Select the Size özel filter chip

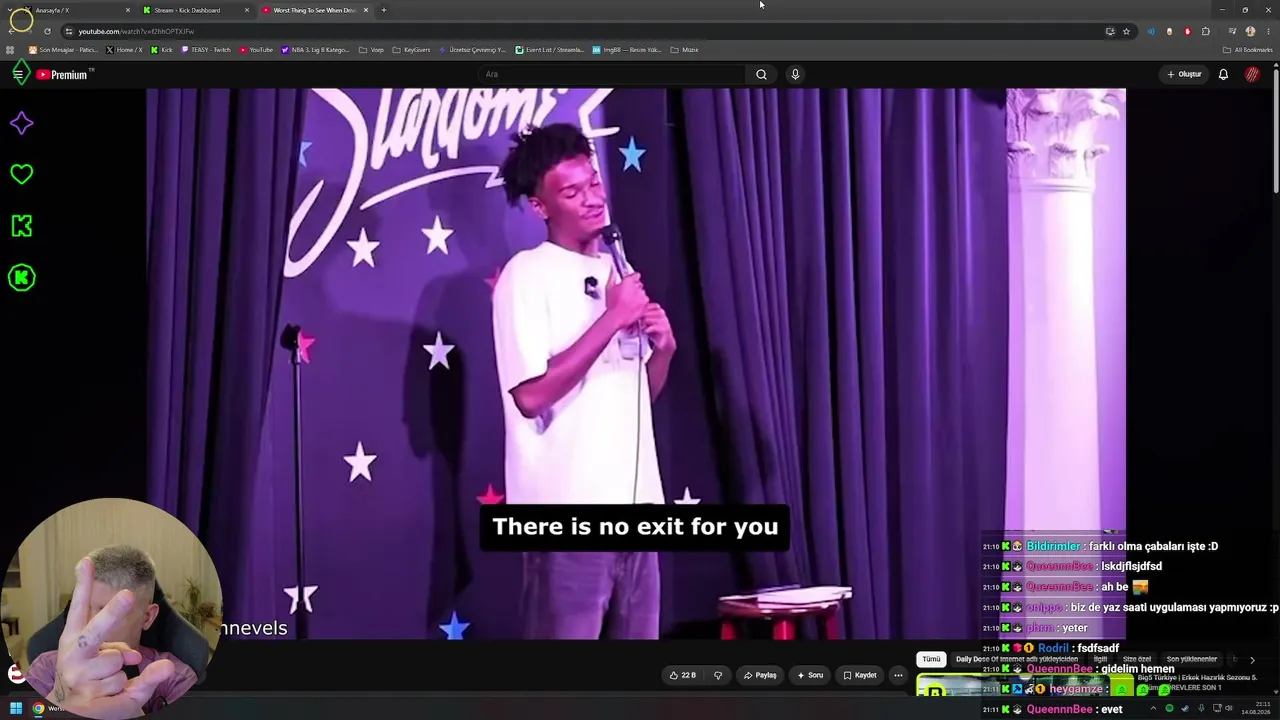click(x=1137, y=659)
